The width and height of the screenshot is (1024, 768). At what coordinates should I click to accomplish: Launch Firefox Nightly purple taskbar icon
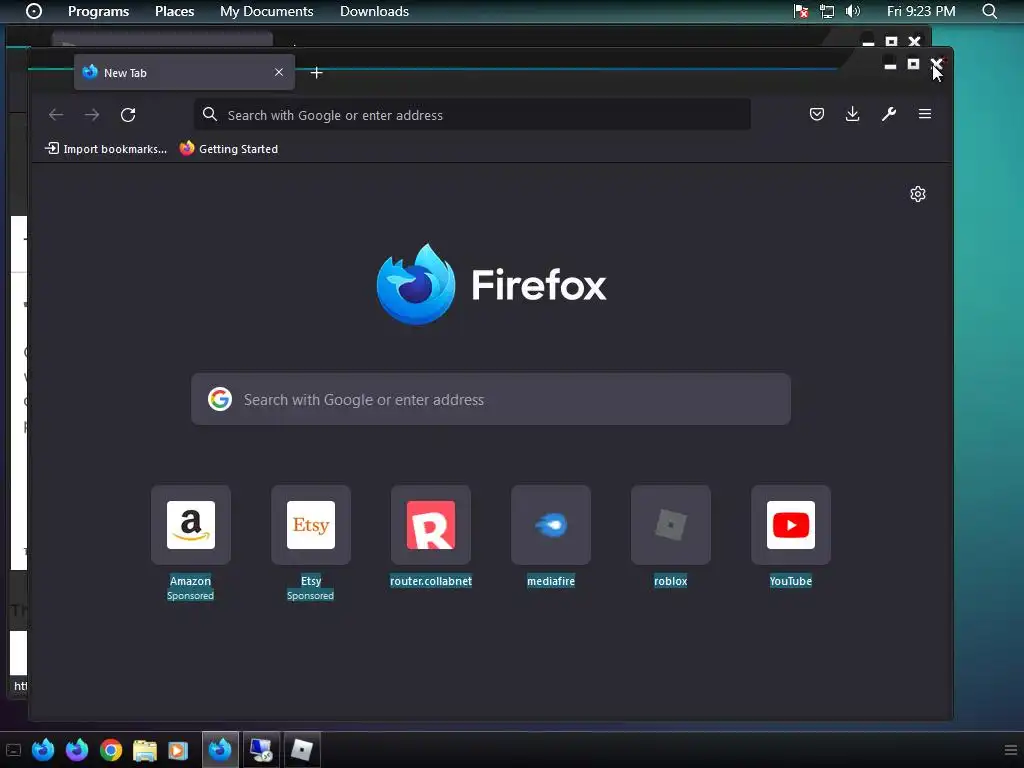[x=77, y=750]
